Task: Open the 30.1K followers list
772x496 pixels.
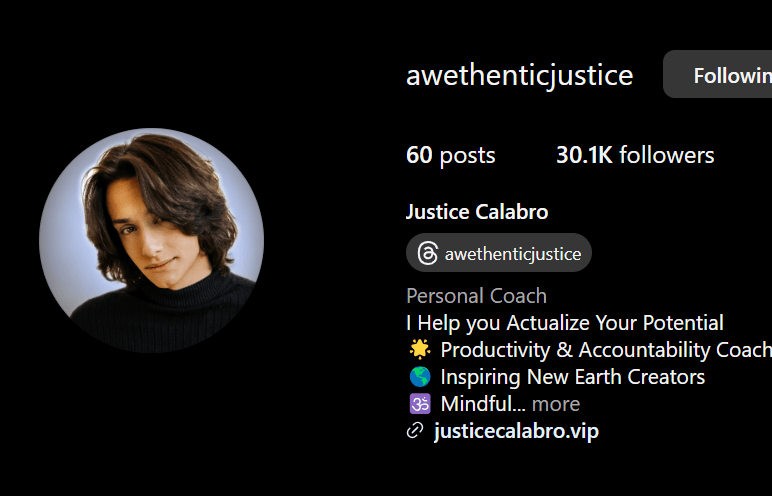Action: tap(635, 155)
